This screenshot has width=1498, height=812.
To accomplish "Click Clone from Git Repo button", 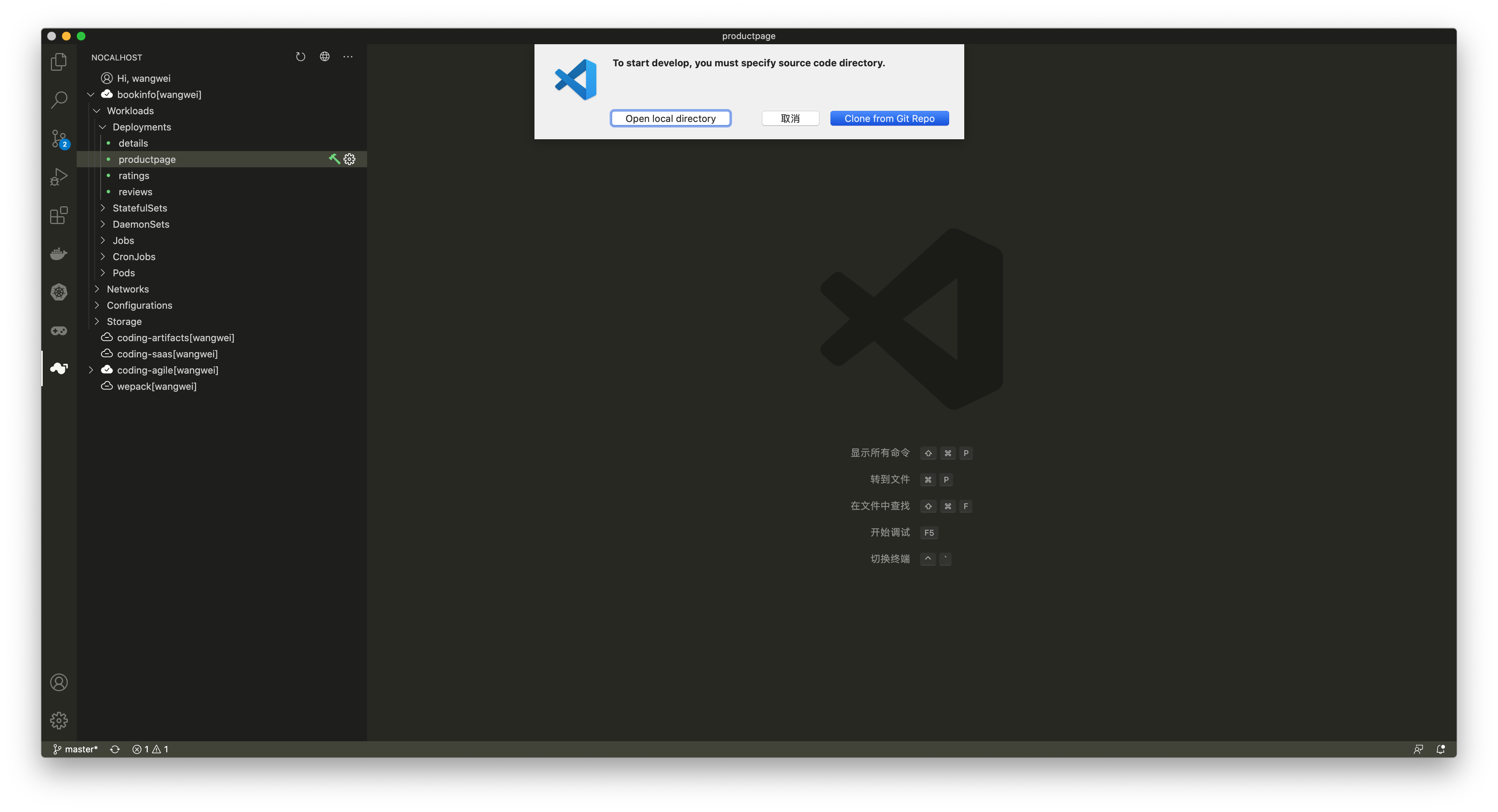I will point(889,118).
